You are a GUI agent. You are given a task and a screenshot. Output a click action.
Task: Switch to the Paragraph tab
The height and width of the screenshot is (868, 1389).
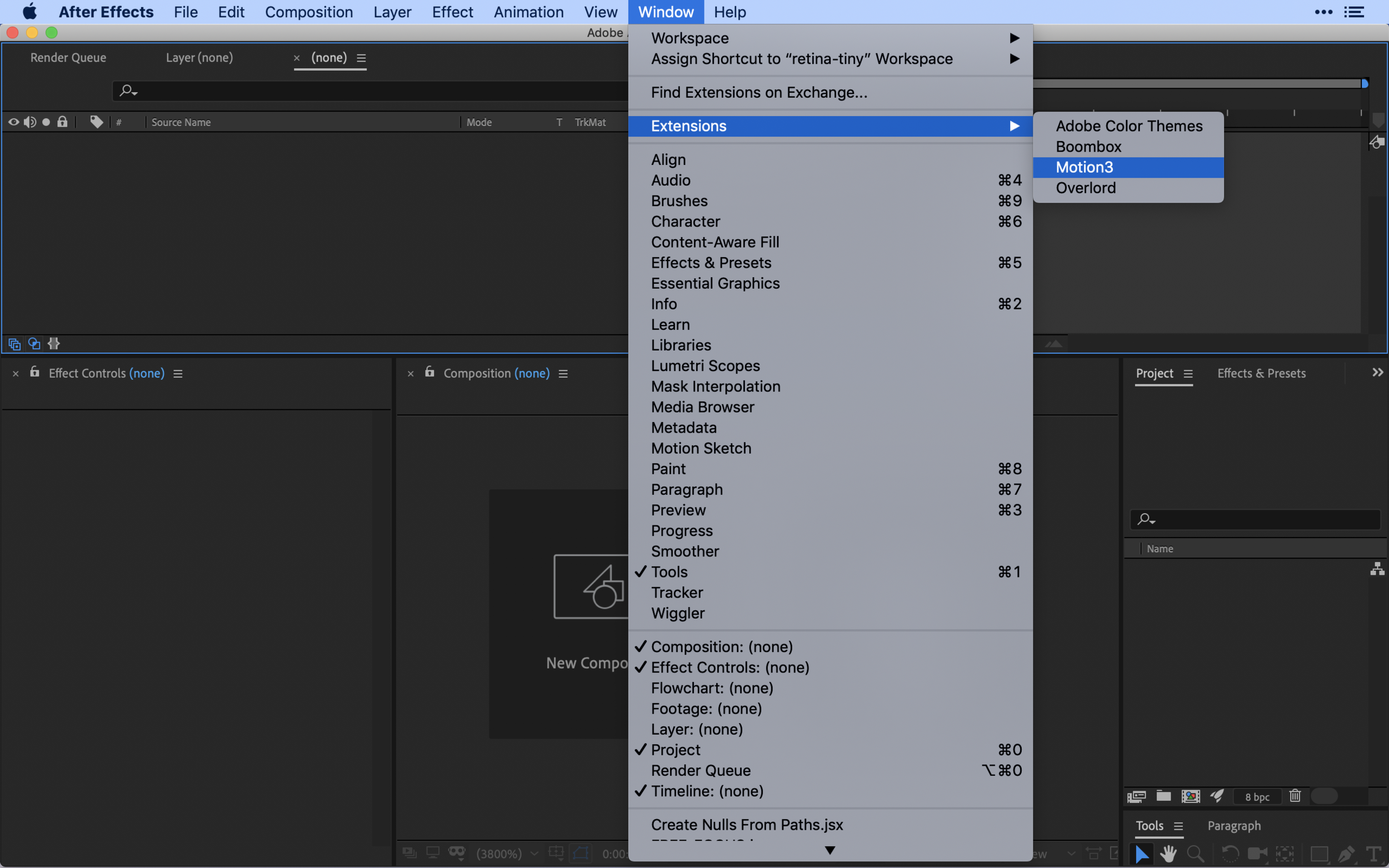[x=1234, y=826]
